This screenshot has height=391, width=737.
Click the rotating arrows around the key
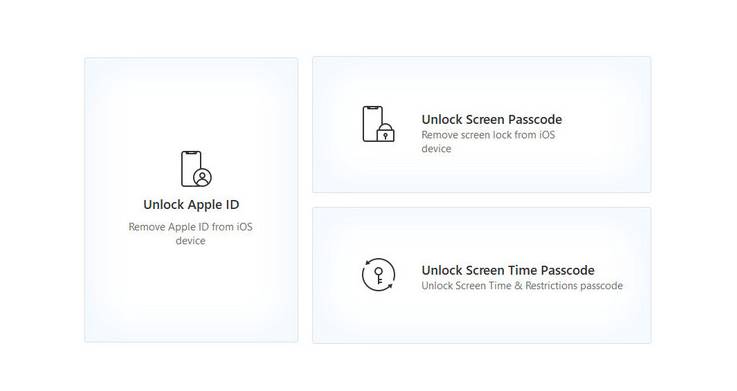[378, 274]
